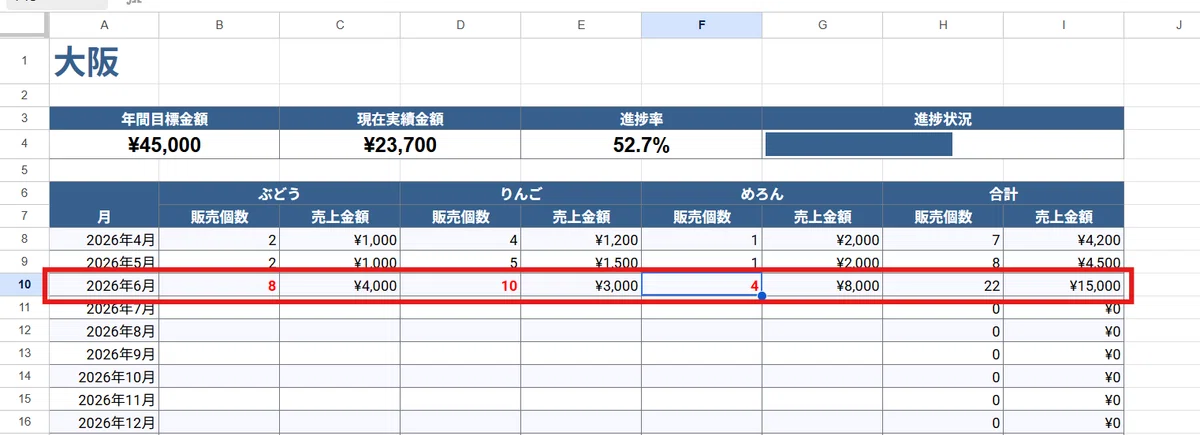Click the りんご category header

pyautogui.click(x=521, y=193)
